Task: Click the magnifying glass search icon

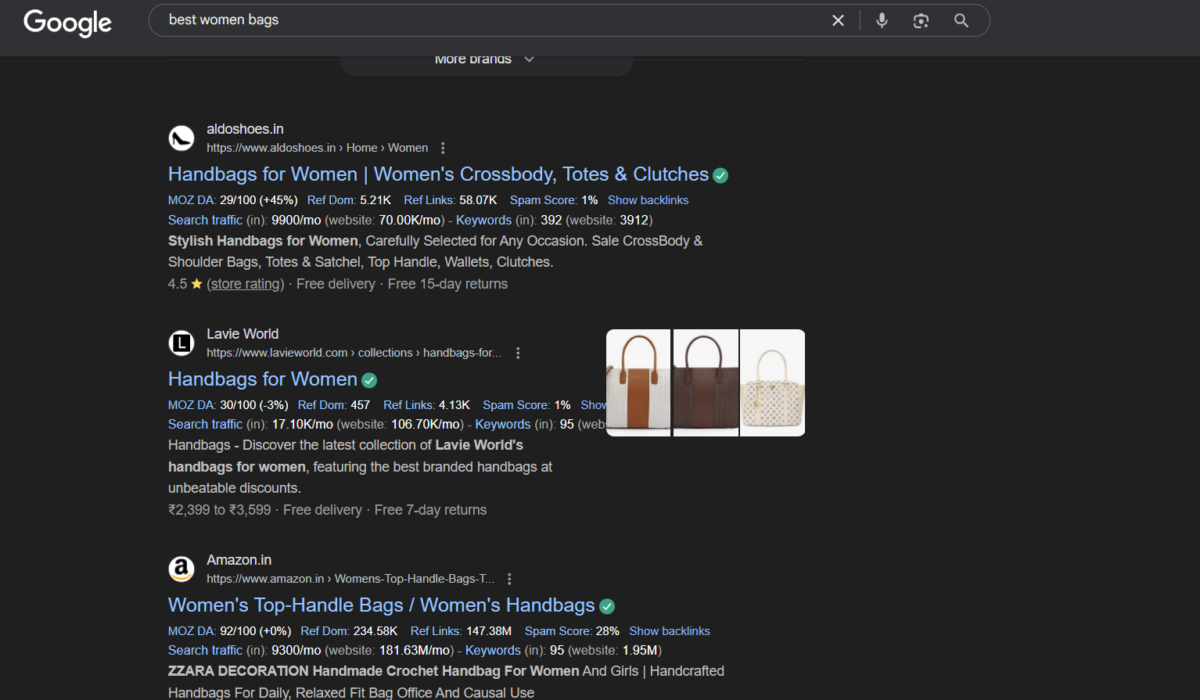Action: tap(961, 20)
